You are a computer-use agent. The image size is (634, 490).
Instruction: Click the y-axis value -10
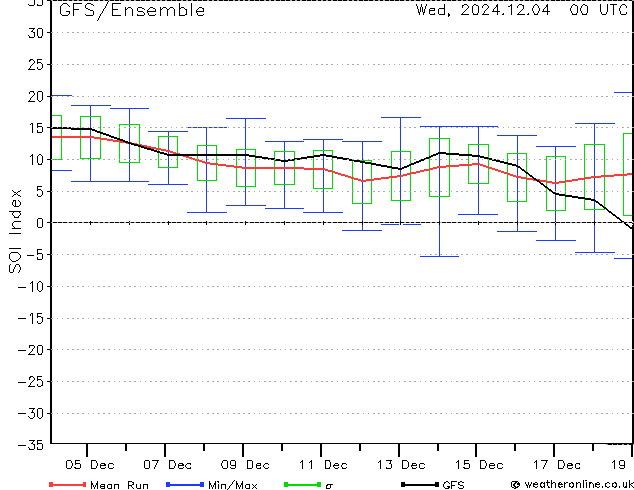click(x=31, y=286)
